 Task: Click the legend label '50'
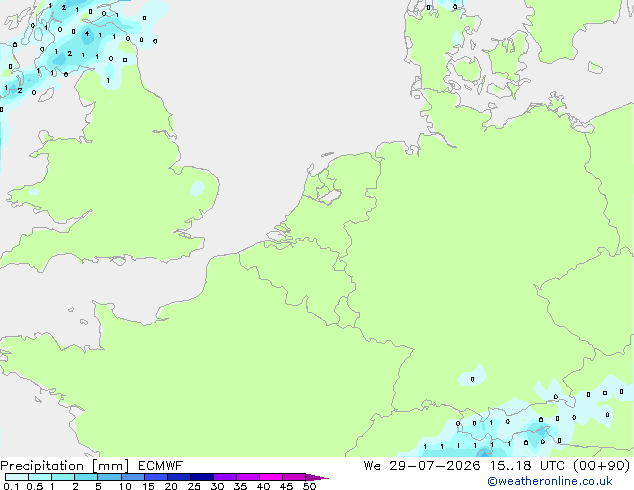tap(310, 486)
